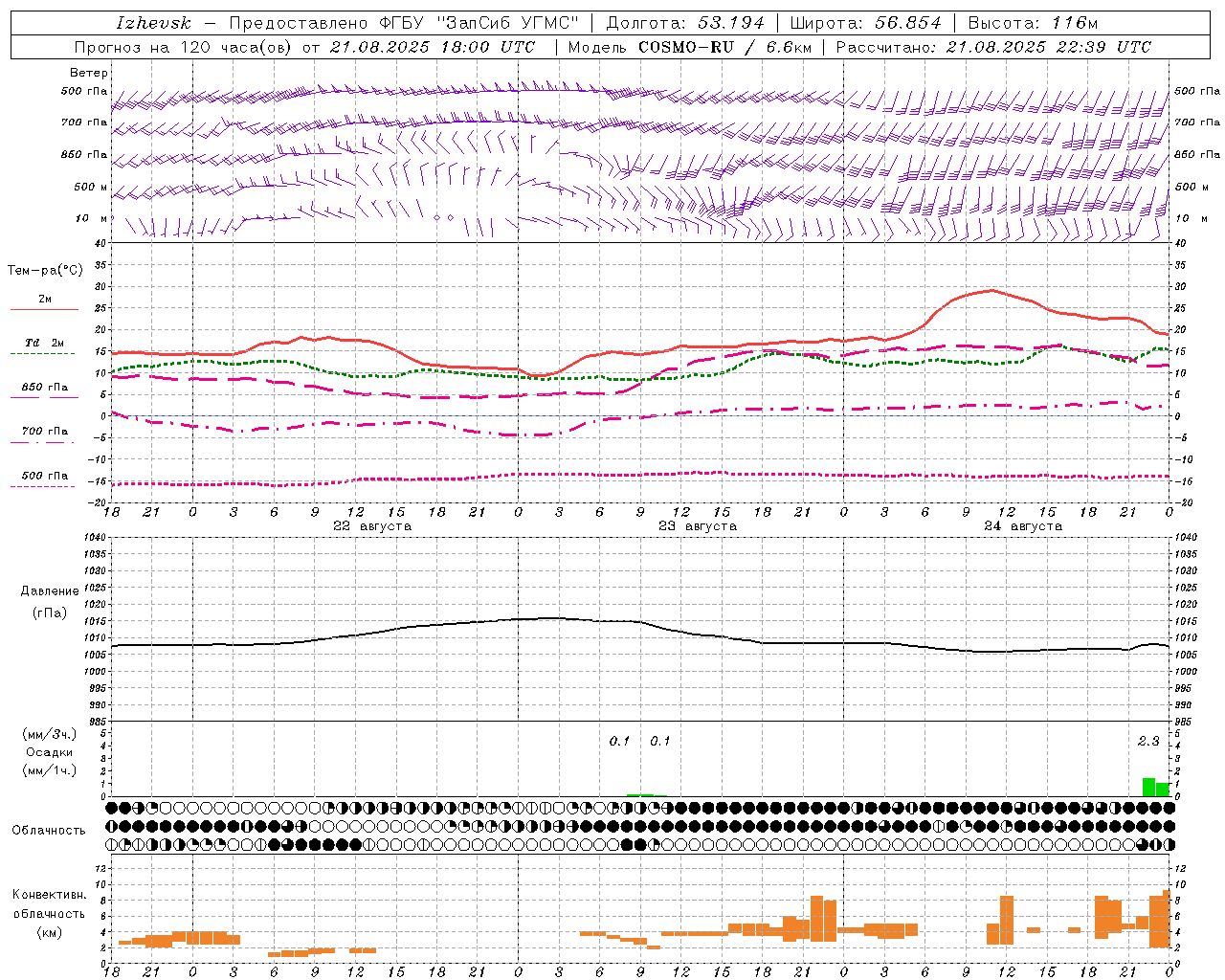Click the '24 августа' date label
1225x980 pixels.
[1023, 526]
